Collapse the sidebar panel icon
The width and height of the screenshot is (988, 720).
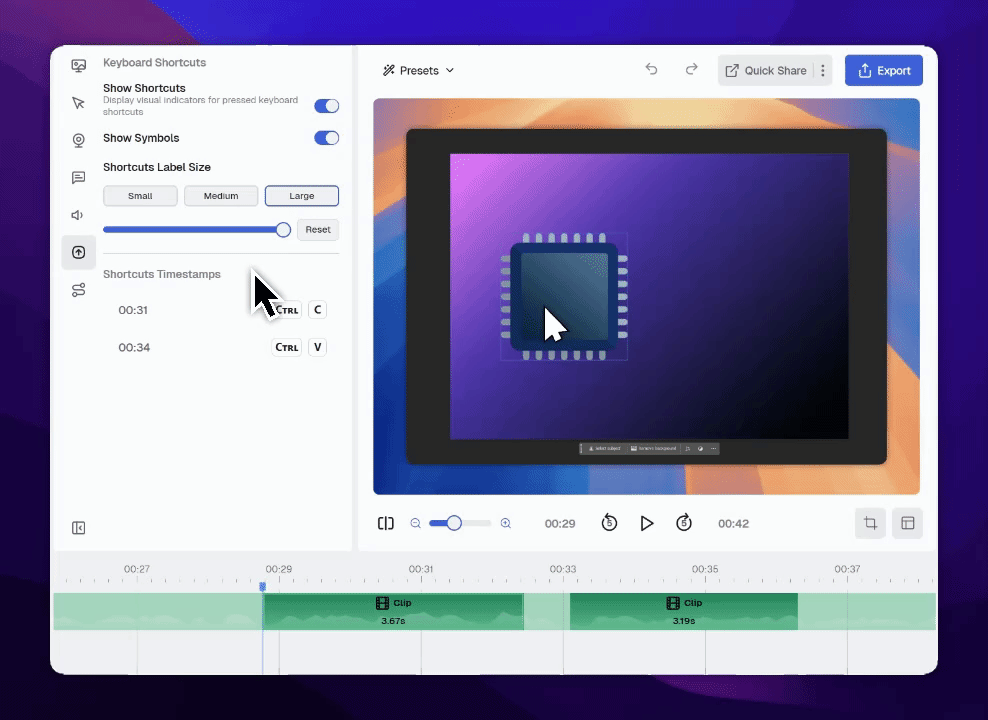(79, 528)
